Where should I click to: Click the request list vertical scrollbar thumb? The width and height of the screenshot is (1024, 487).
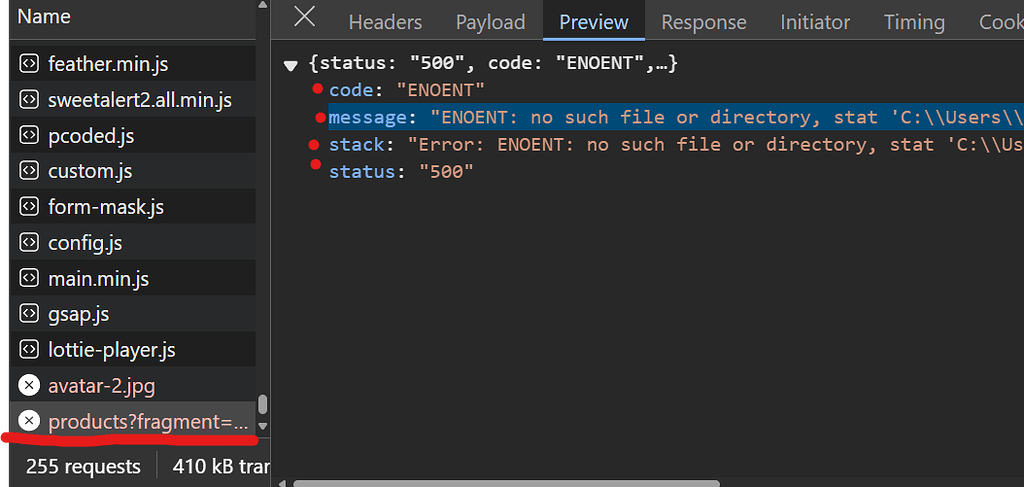pos(263,404)
